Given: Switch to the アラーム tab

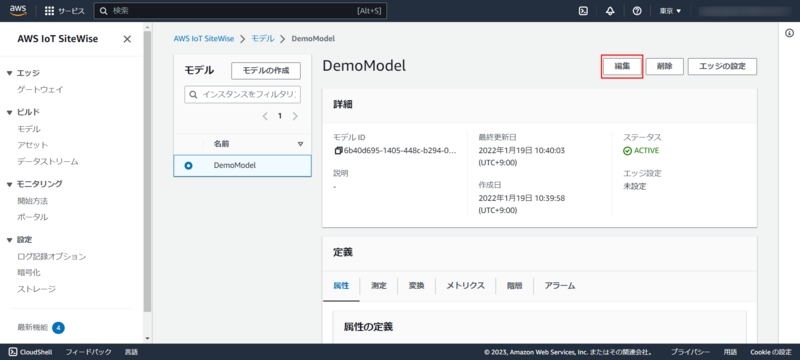Looking at the screenshot, I should click(560, 286).
